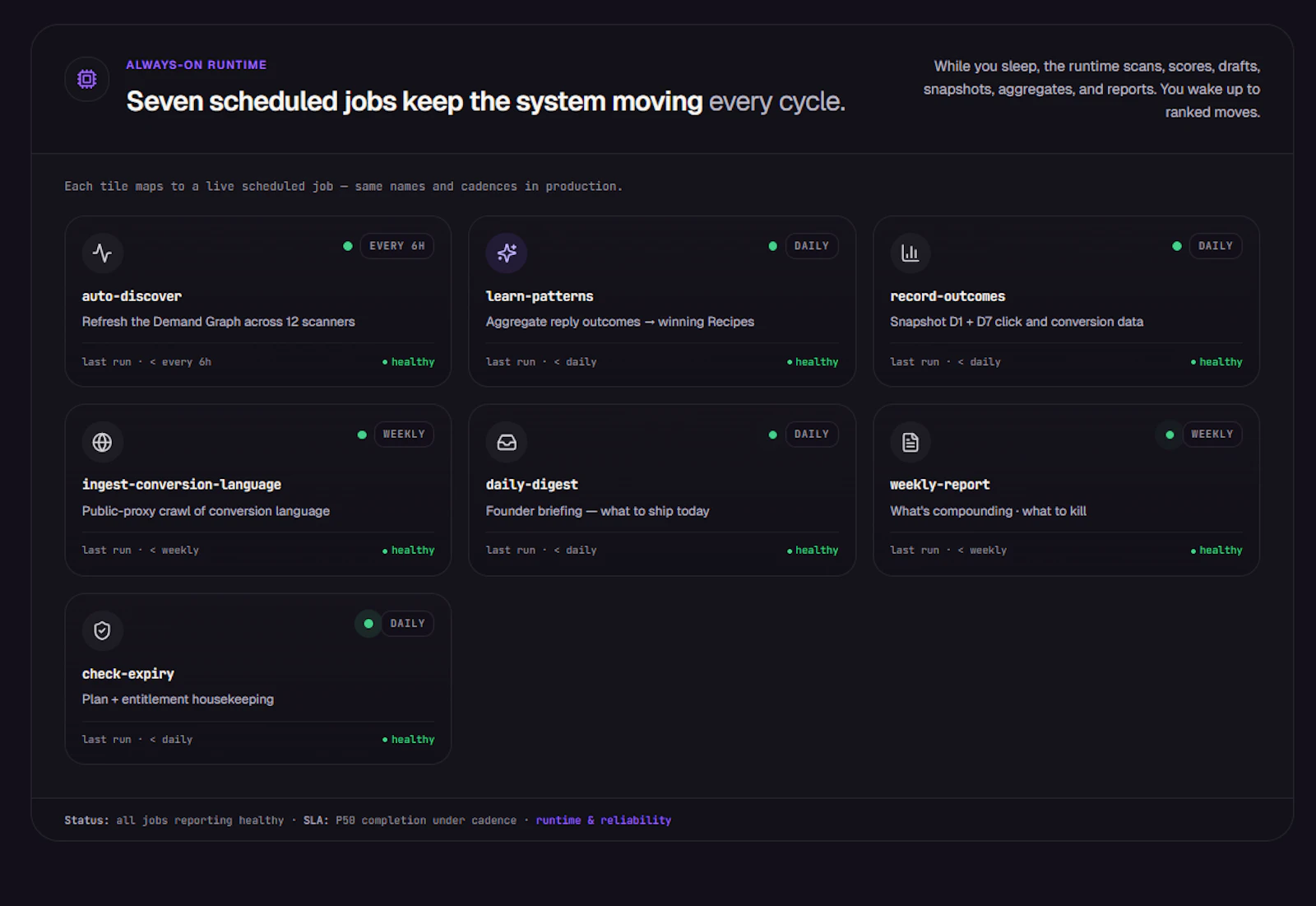The height and width of the screenshot is (906, 1316).
Task: Click the healthy status on learn-patterns tile
Action: click(x=813, y=362)
